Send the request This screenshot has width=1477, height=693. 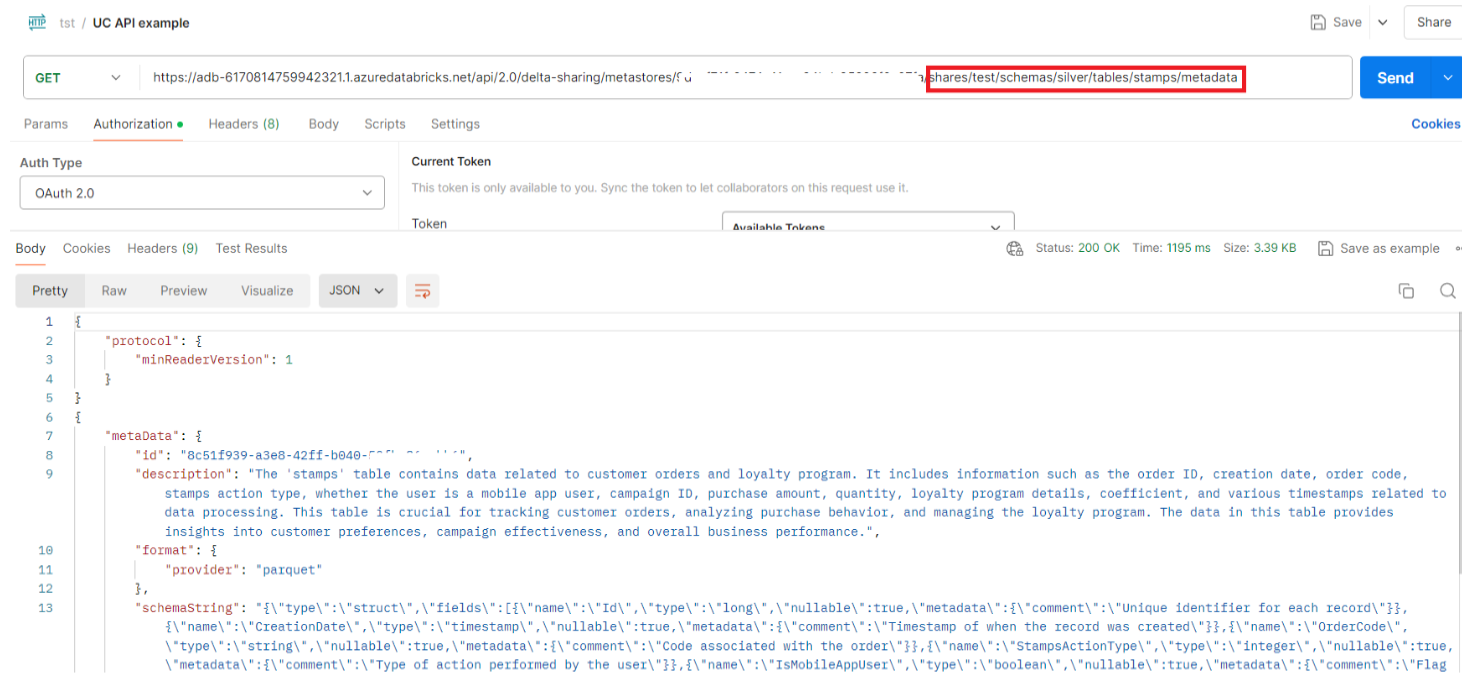tap(1395, 78)
